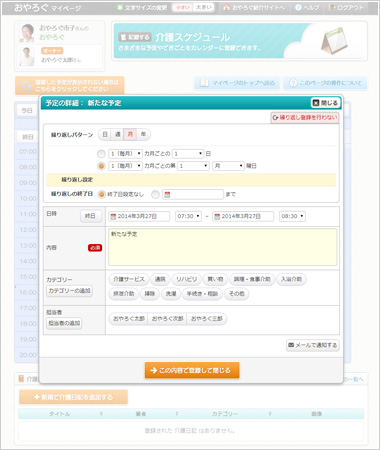
Task: Select おやろぐ太郎 as the person in charge
Action: tap(128, 319)
